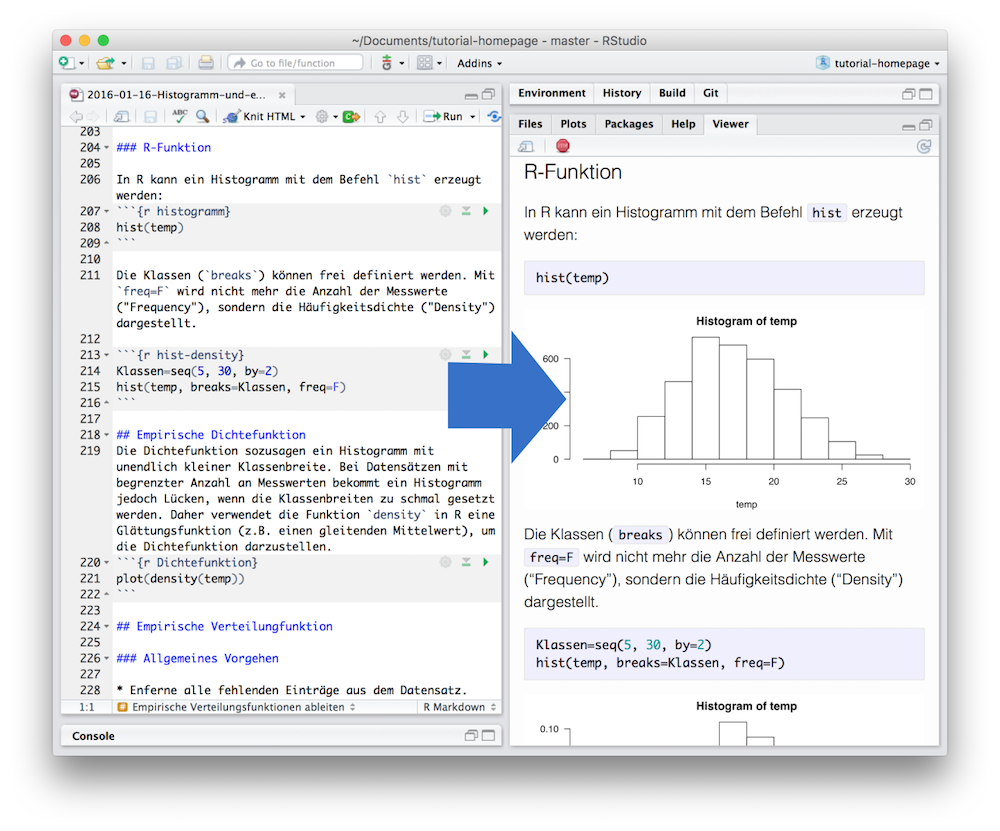Open the New File dropdown arrow

tap(82, 63)
